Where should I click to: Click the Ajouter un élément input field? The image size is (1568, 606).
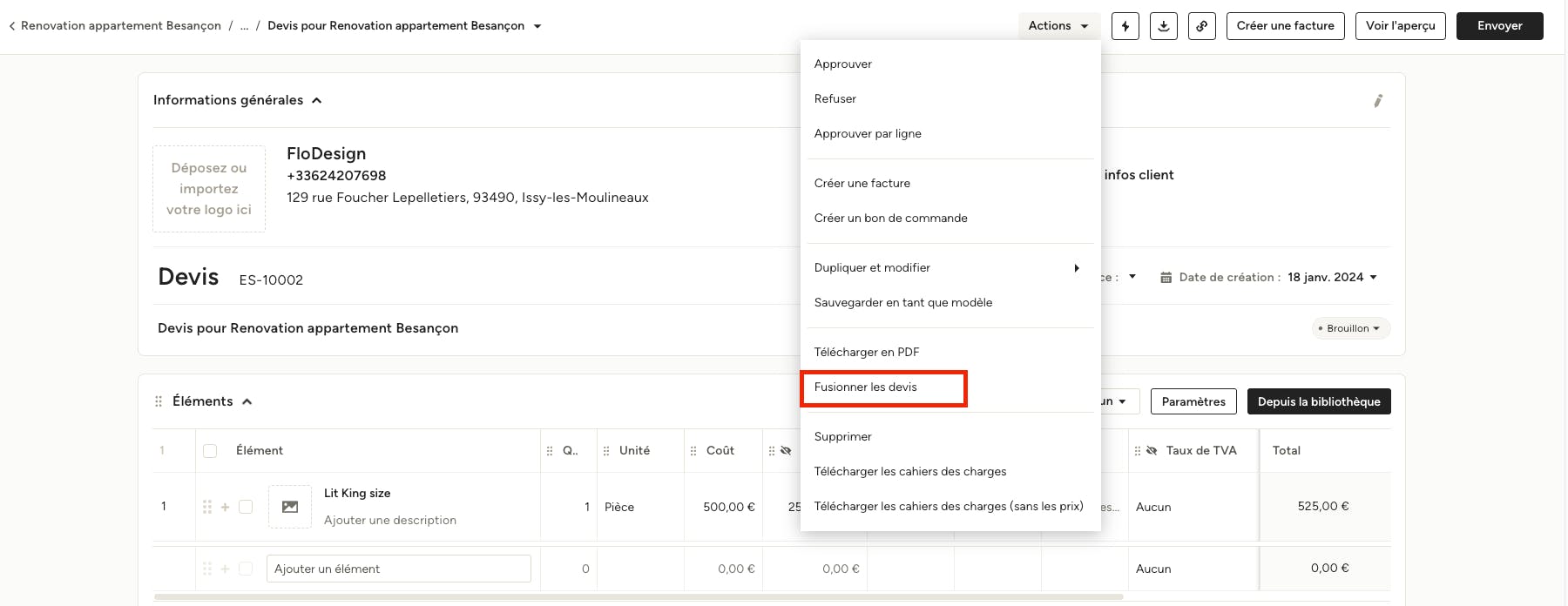[399, 569]
